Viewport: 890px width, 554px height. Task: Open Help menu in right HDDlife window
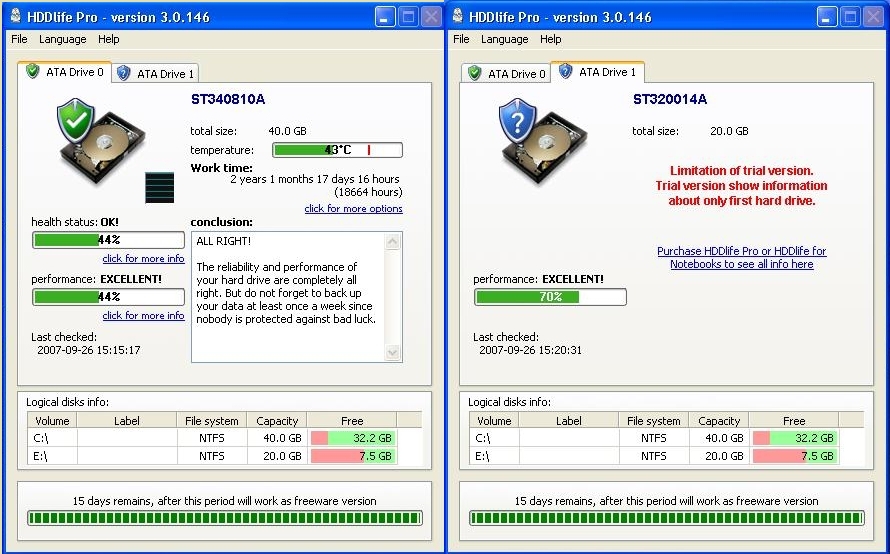[x=551, y=39]
